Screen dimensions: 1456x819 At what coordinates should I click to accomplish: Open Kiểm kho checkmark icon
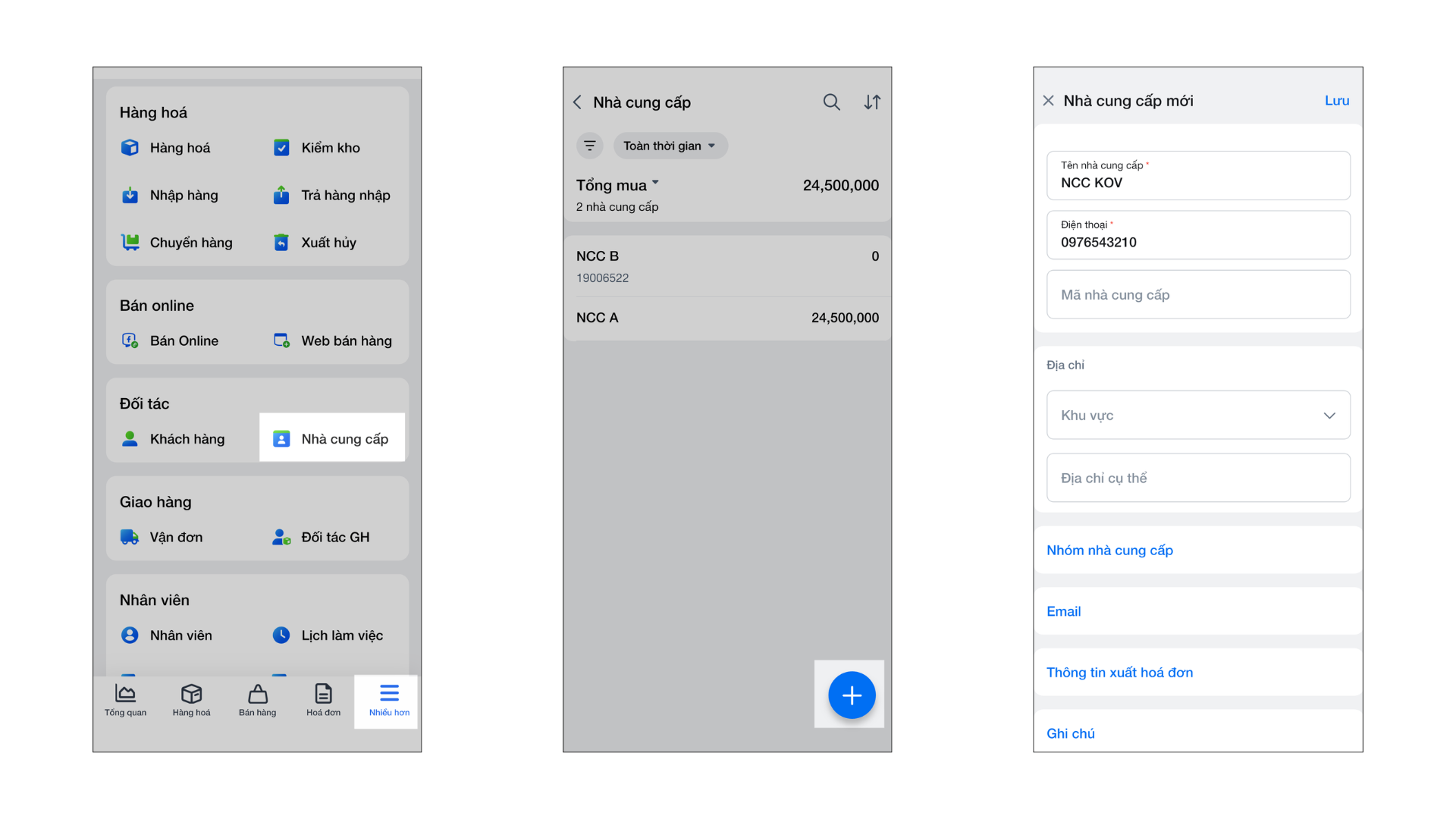281,147
